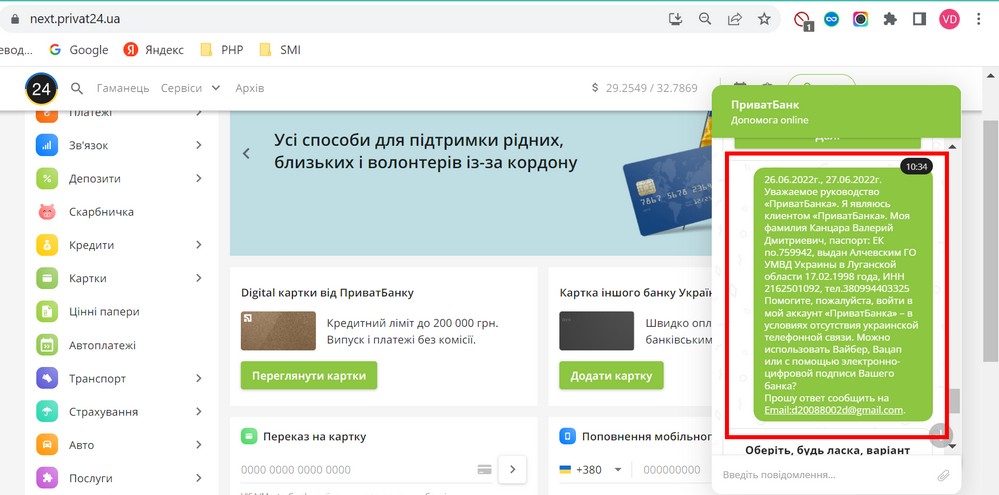Click the card icon in Переказ на картку field

click(x=484, y=470)
